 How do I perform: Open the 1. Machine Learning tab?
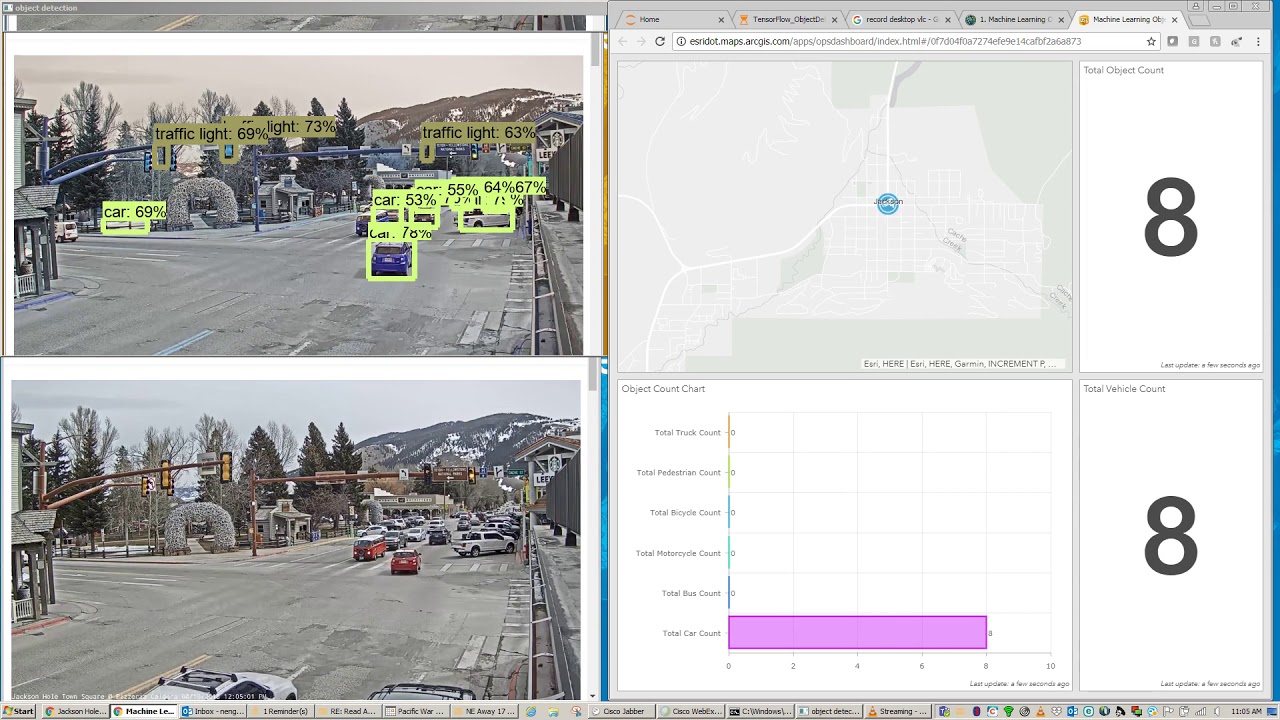pos(1015,19)
